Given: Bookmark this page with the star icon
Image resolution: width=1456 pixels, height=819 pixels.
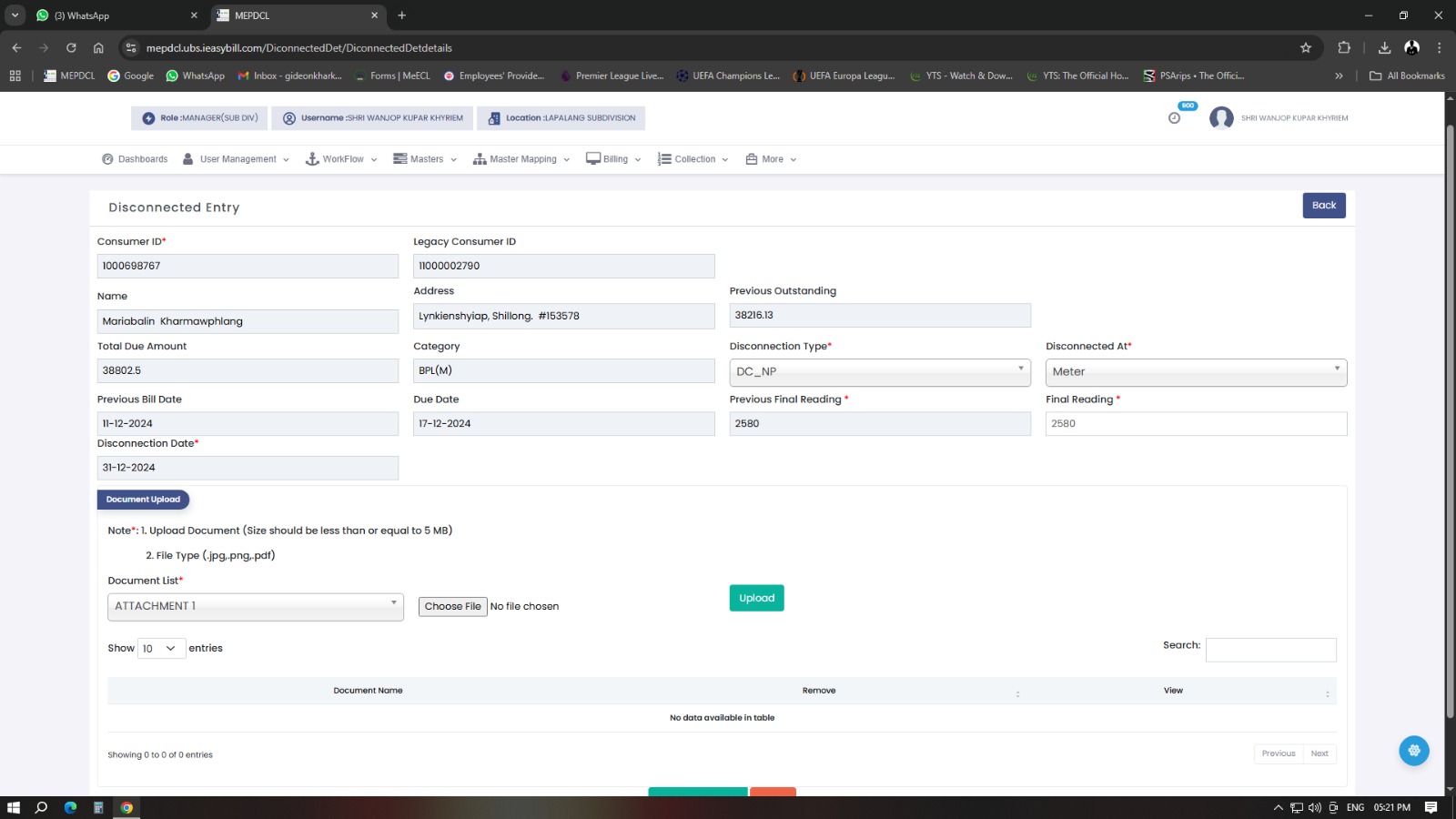Looking at the screenshot, I should tap(1306, 48).
